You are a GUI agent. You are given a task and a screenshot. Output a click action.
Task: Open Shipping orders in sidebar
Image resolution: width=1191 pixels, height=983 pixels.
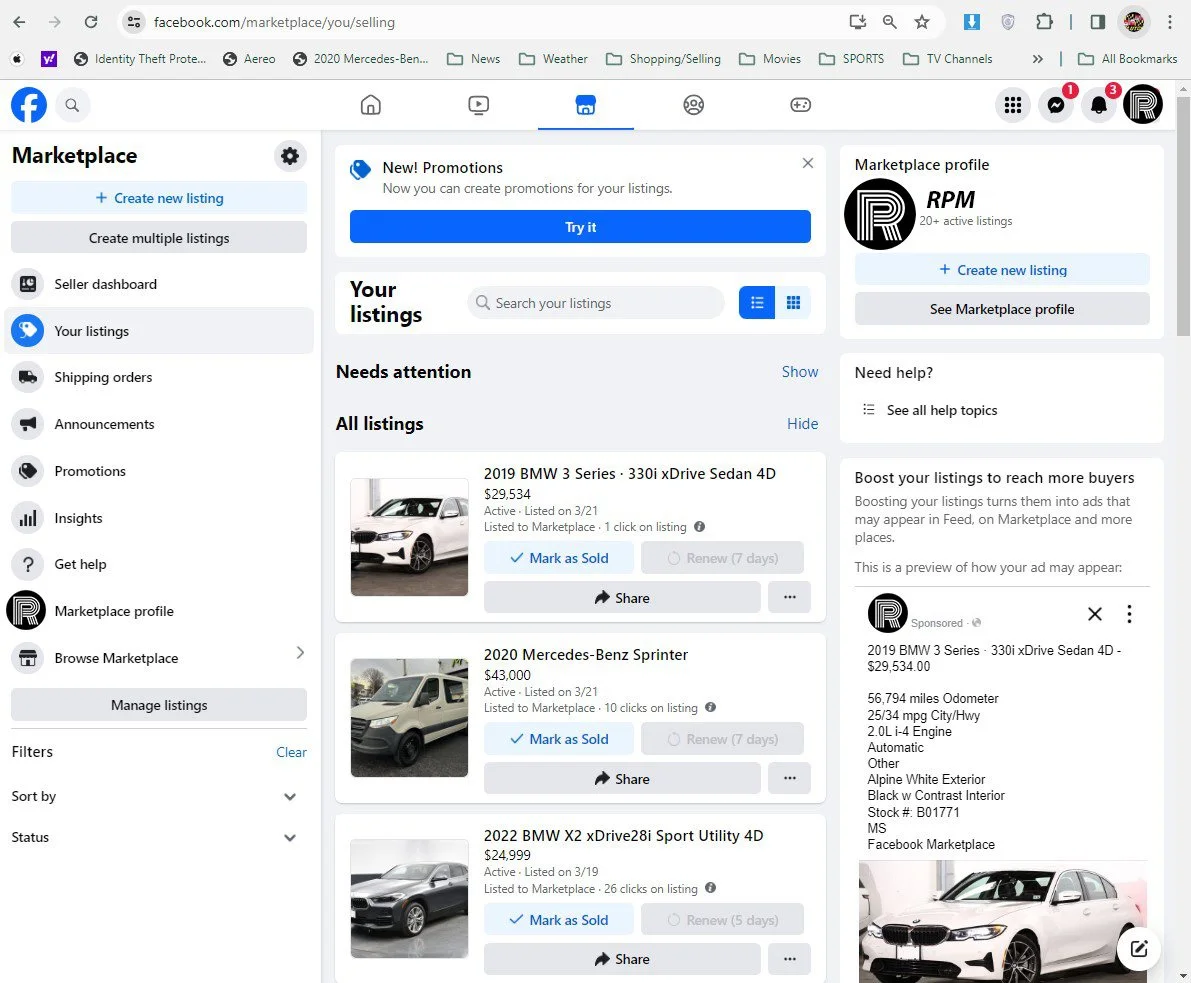point(159,378)
